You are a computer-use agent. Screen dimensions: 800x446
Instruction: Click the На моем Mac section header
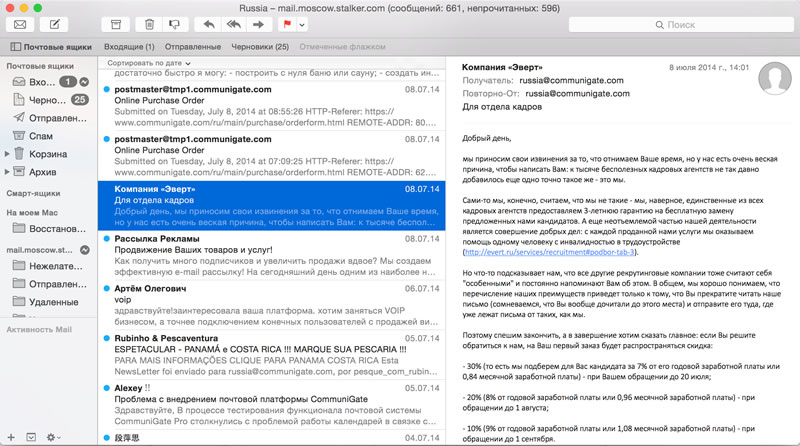[32, 212]
